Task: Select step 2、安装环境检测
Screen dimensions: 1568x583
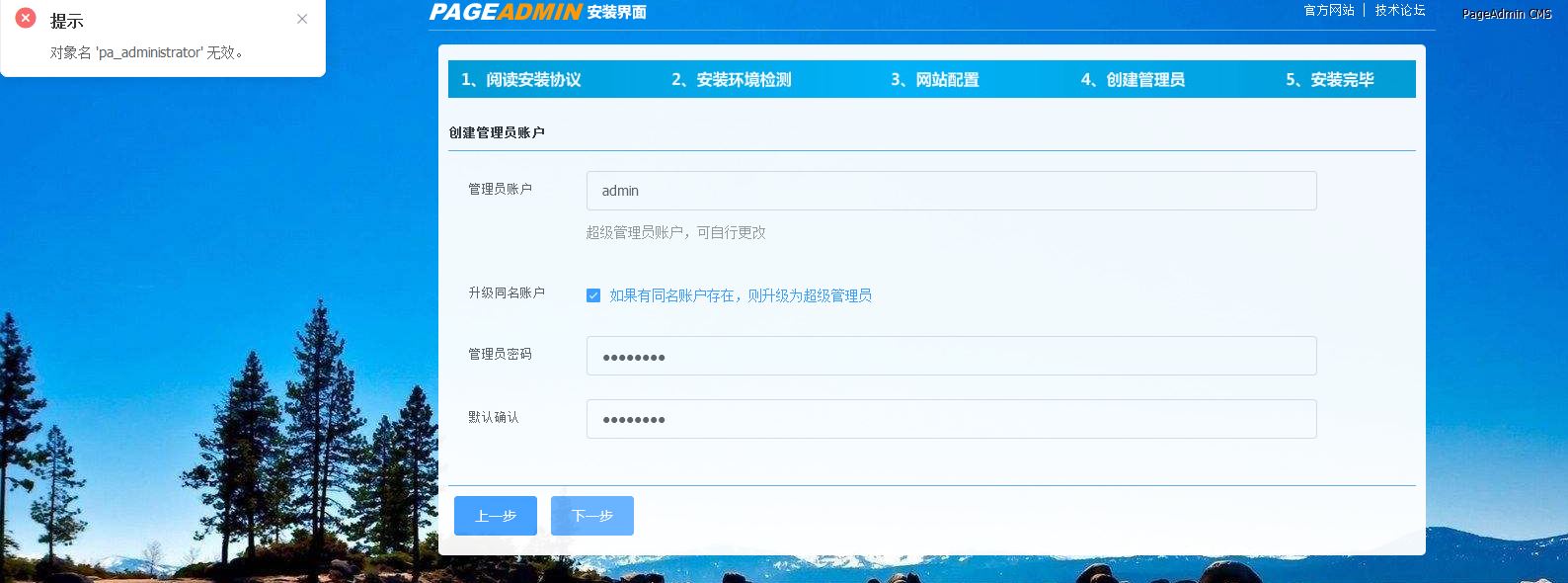Action: (731, 79)
